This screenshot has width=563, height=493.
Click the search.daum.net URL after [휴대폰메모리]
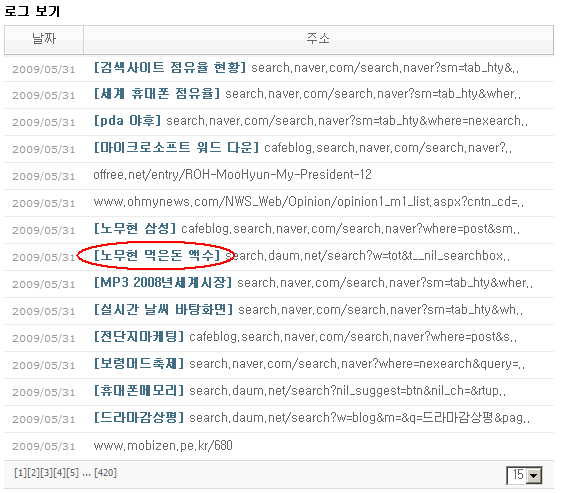click(348, 391)
